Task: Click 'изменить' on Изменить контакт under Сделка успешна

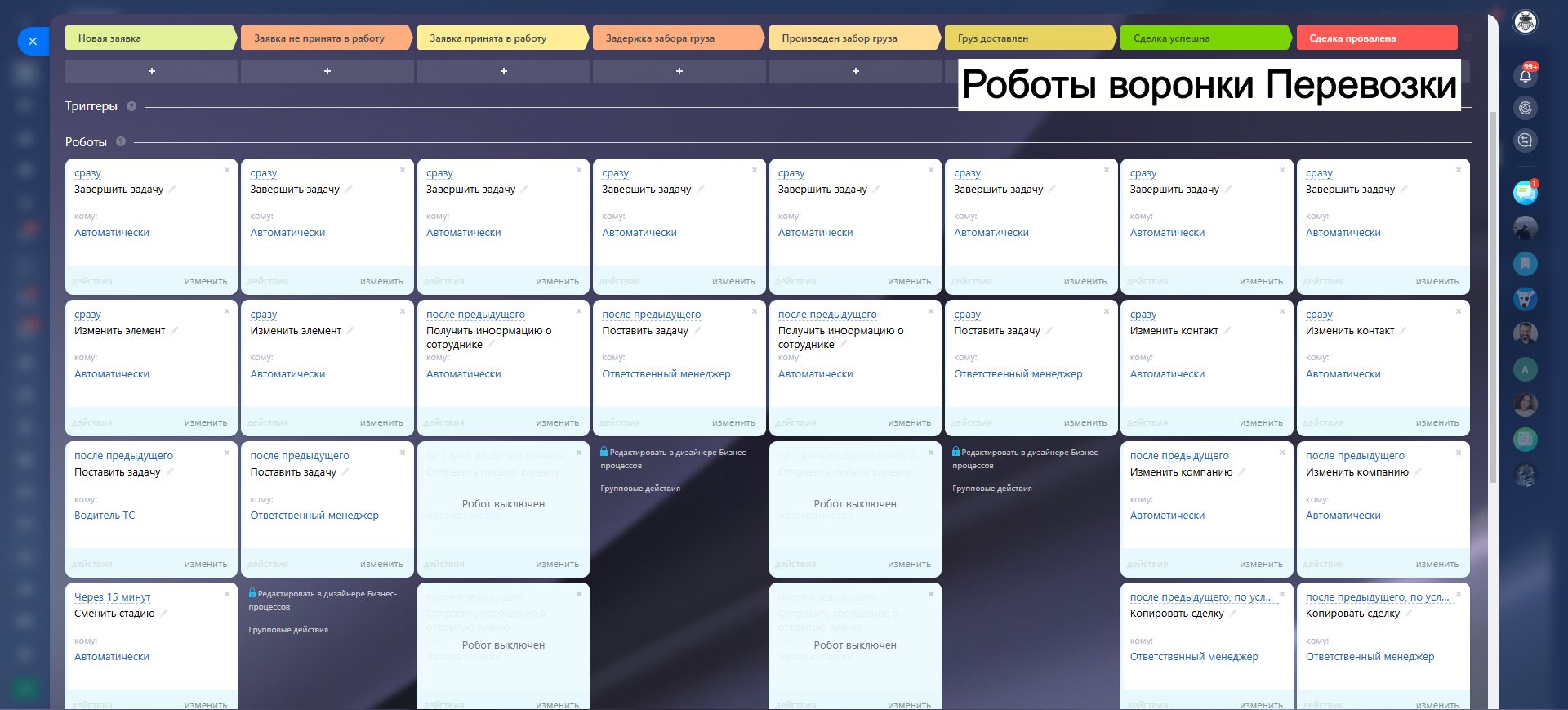Action: pyautogui.click(x=1261, y=422)
